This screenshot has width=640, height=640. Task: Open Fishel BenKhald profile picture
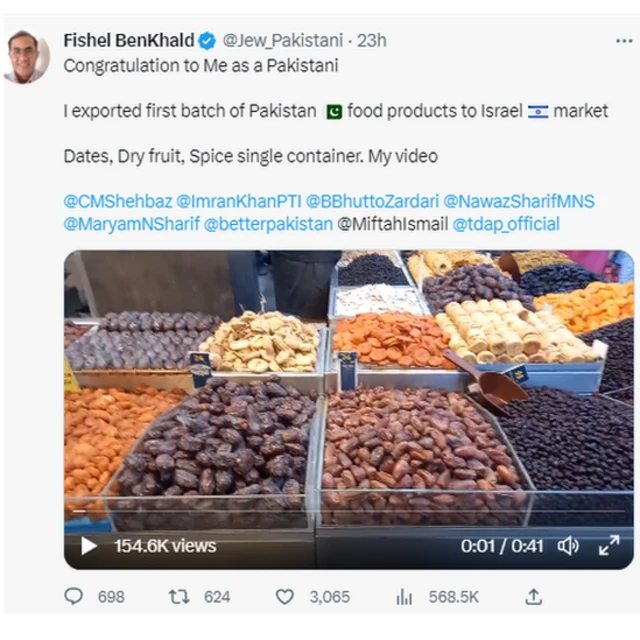(x=25, y=56)
